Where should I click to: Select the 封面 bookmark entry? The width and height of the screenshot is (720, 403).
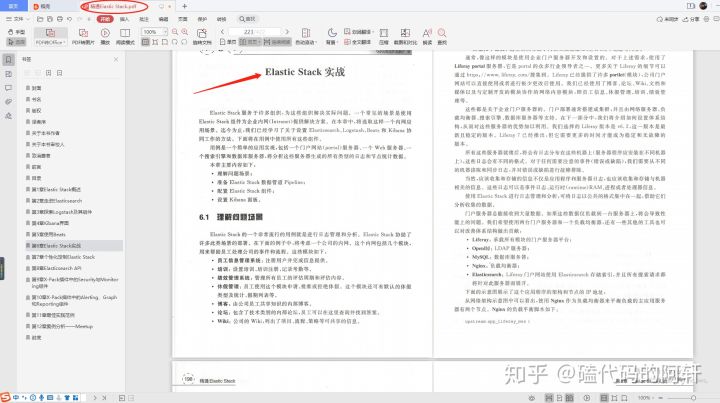[x=36, y=88]
